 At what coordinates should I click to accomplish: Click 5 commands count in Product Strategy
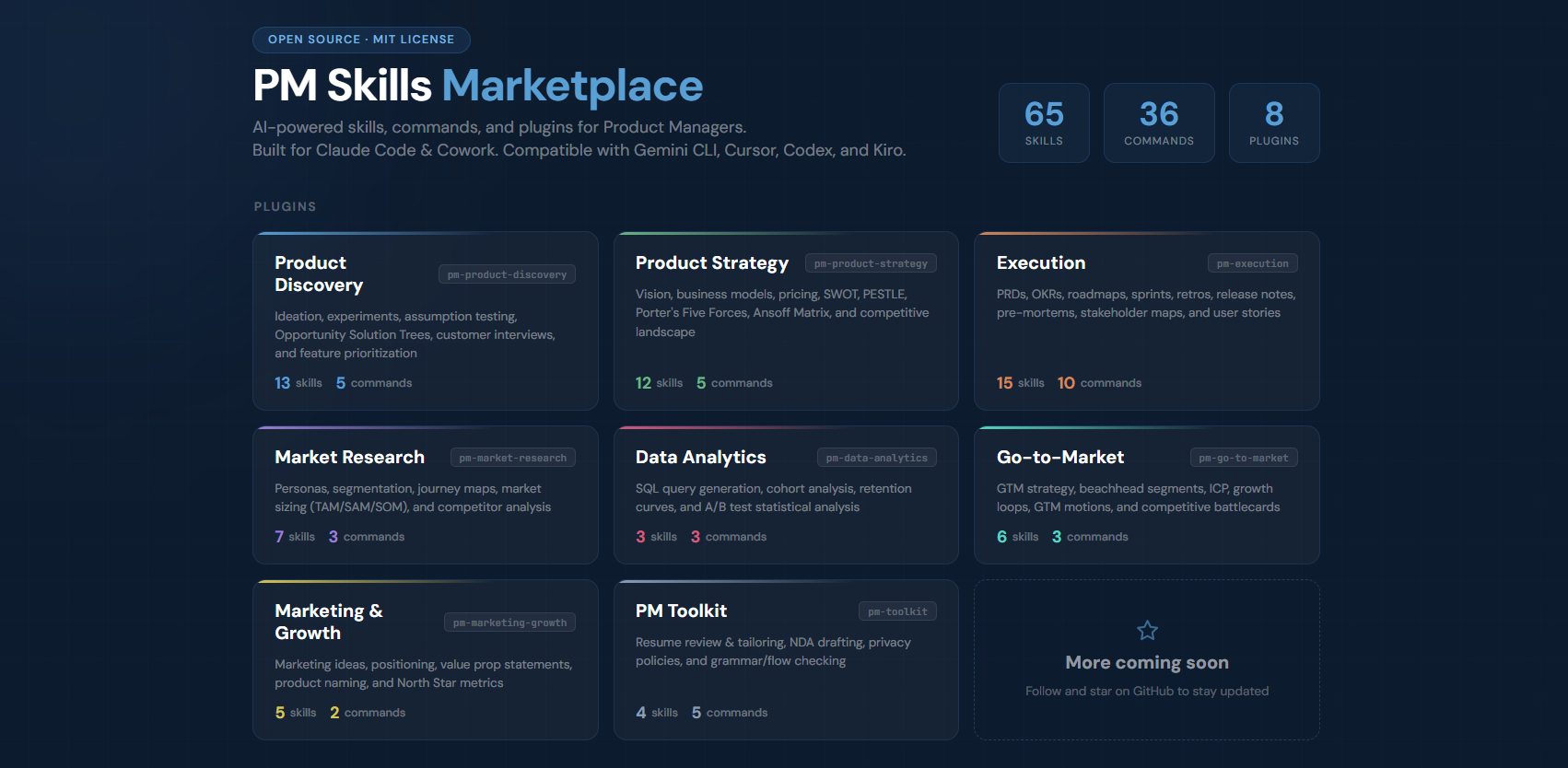[x=734, y=383]
